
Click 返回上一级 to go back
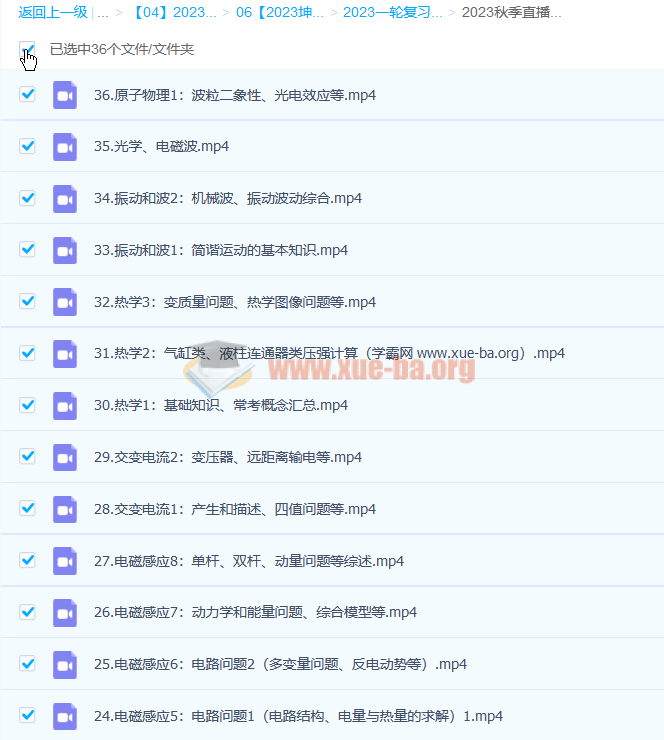(52, 13)
